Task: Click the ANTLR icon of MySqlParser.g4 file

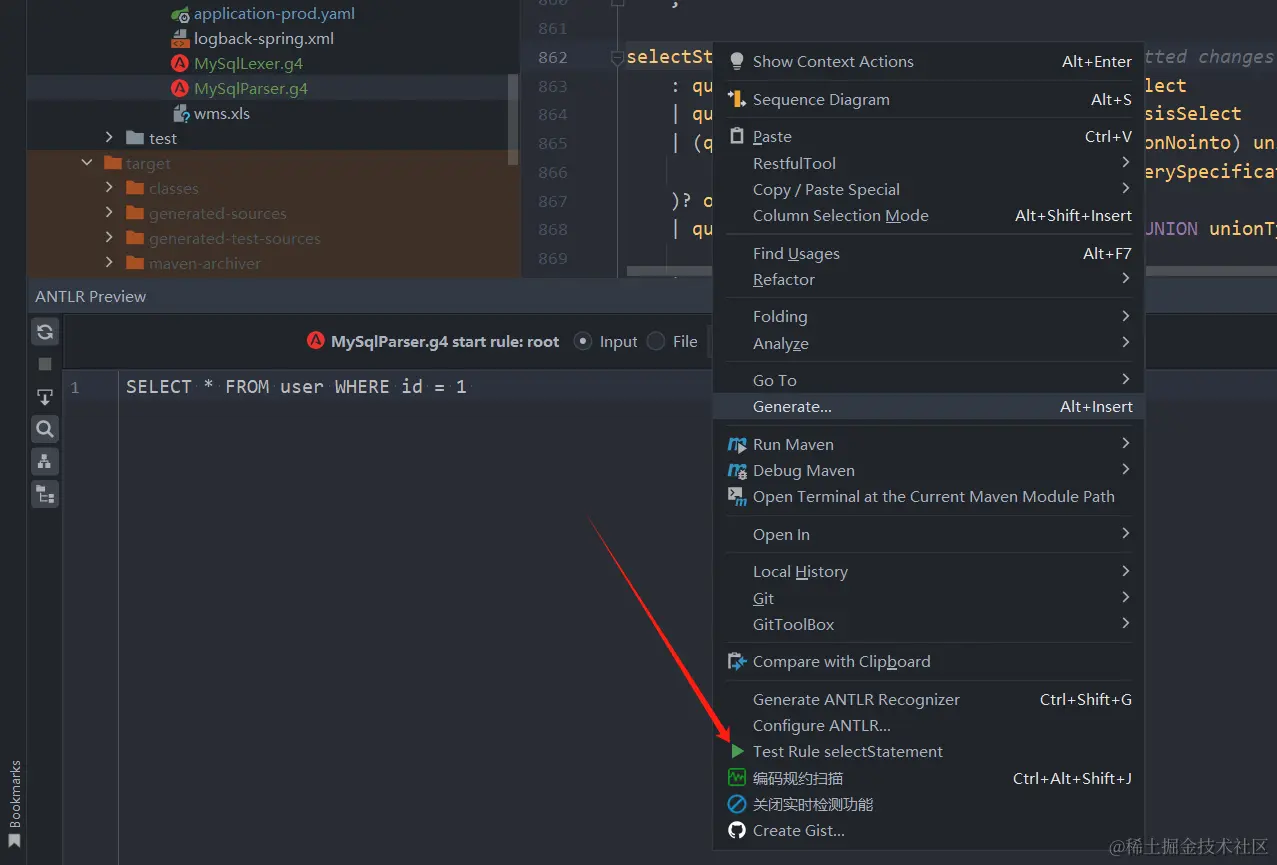Action: 180,88
